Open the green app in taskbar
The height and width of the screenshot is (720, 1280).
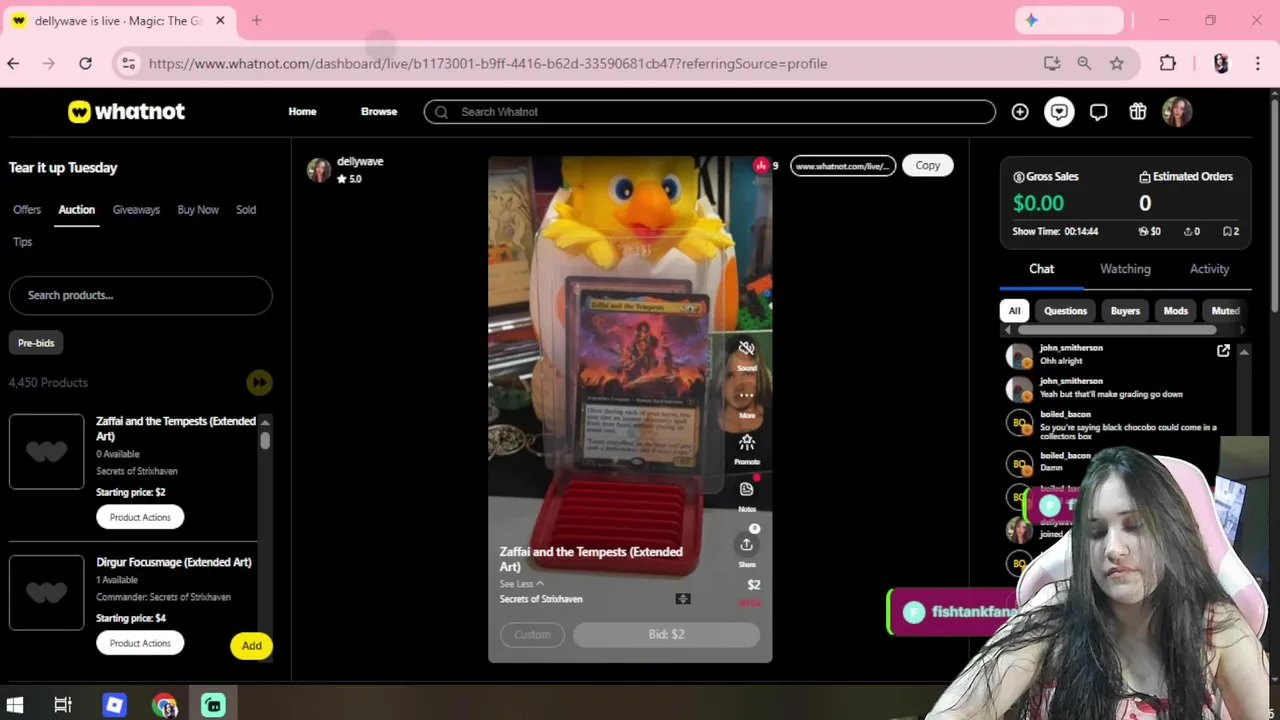click(213, 705)
